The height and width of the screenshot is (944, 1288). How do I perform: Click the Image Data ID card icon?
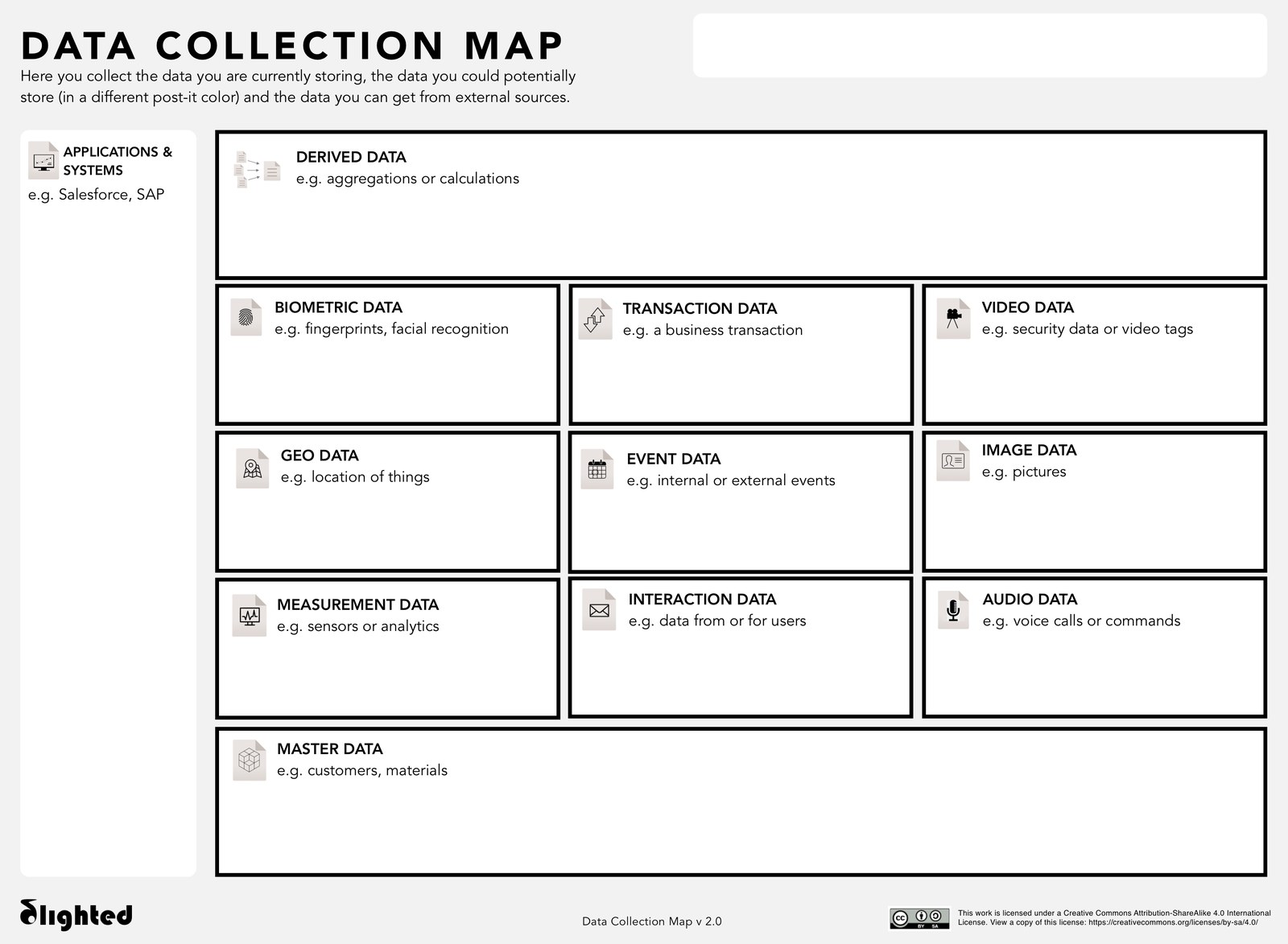[953, 461]
